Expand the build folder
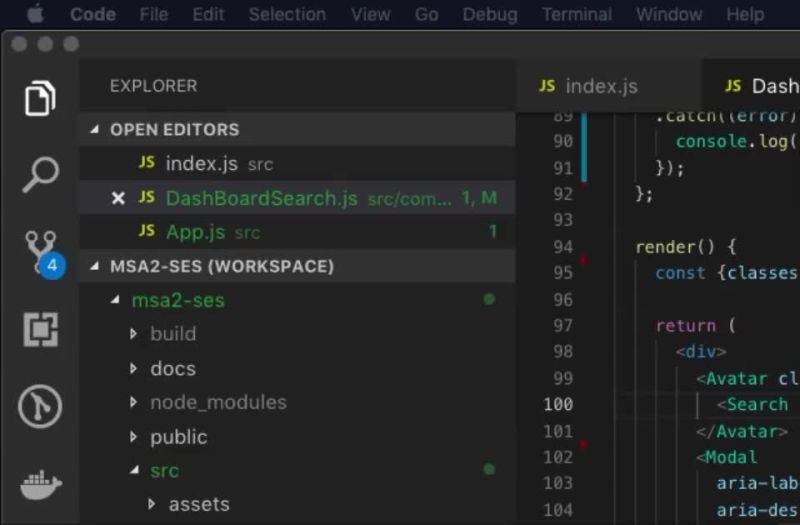Screen dimensions: 800x525 (x=133, y=334)
